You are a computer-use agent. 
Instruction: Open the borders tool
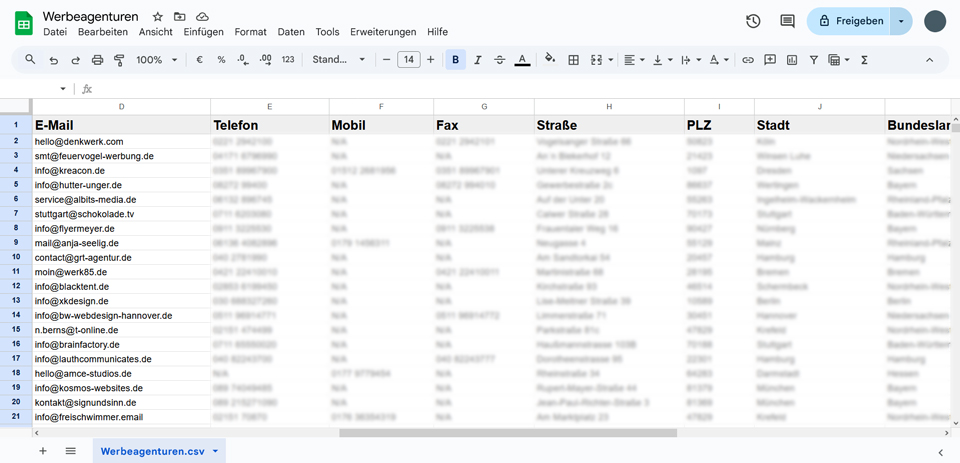tap(573, 60)
